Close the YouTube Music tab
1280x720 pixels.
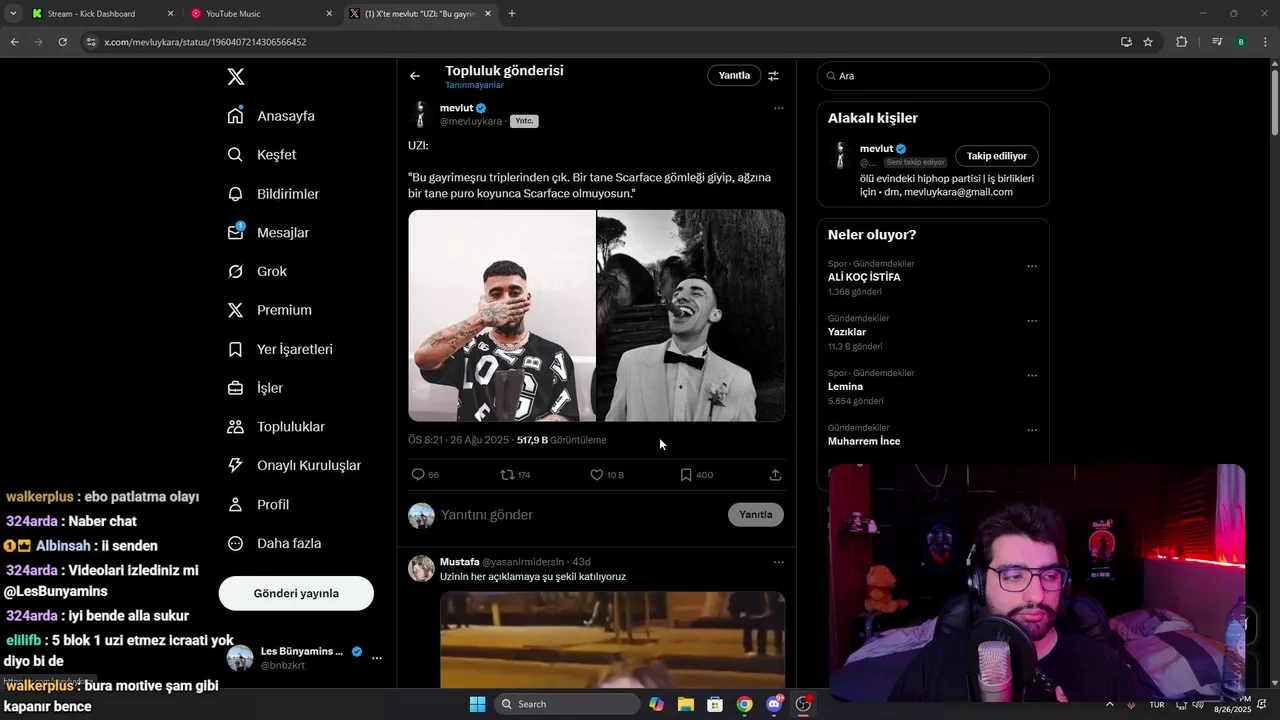click(329, 14)
